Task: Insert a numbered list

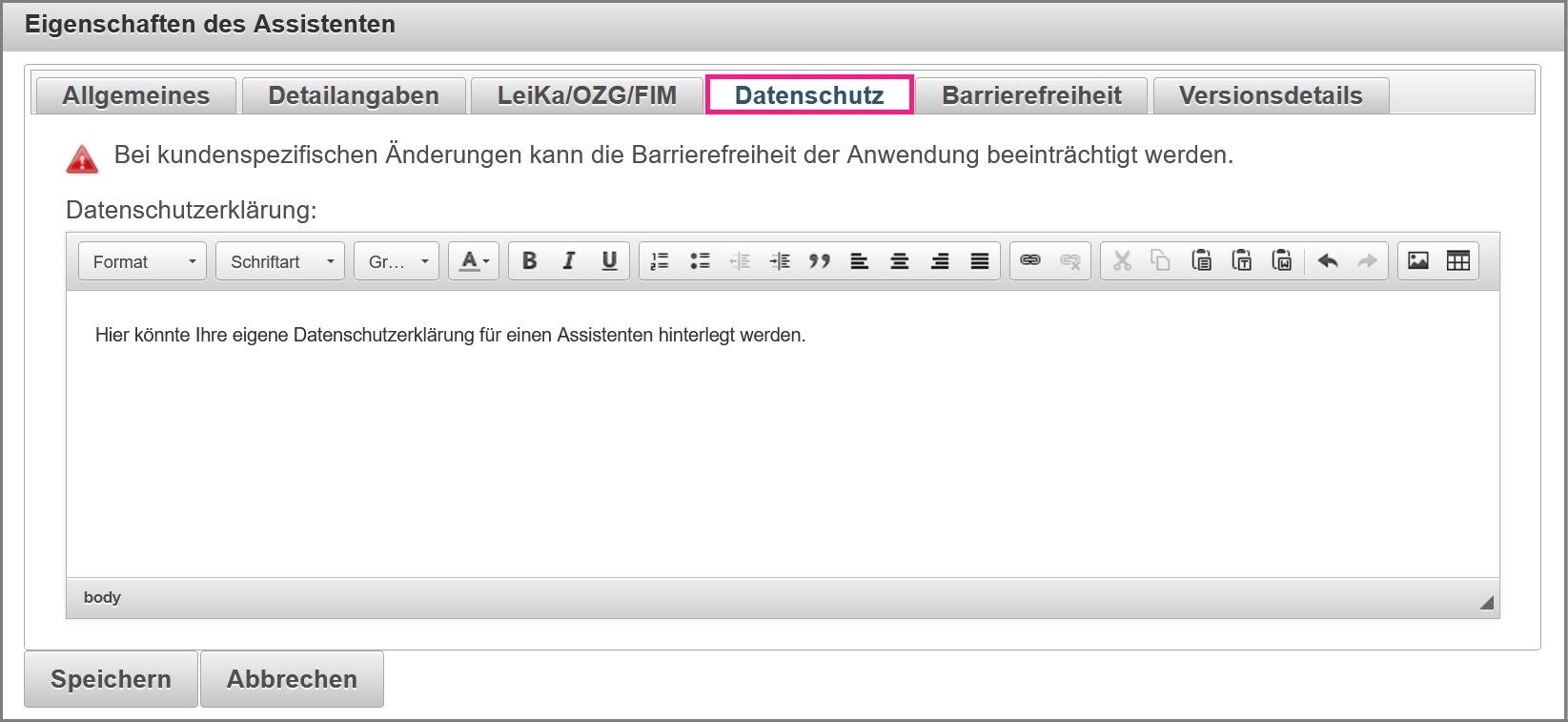Action: tap(660, 261)
